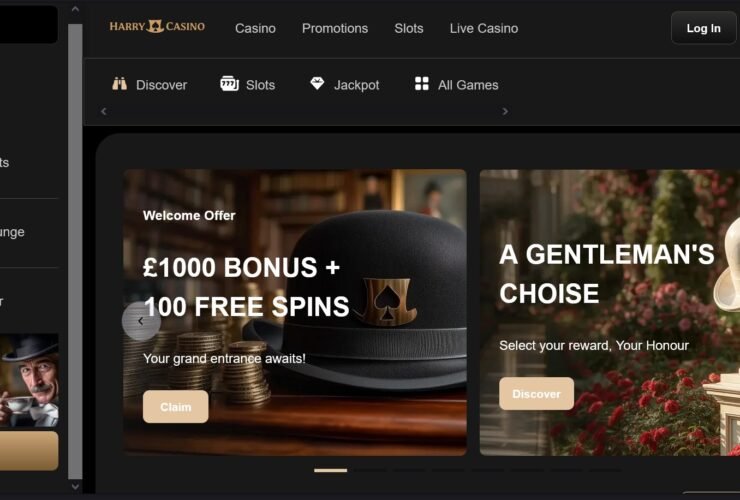Open the Promotions menu item
Viewport: 740px width, 500px height.
(335, 28)
